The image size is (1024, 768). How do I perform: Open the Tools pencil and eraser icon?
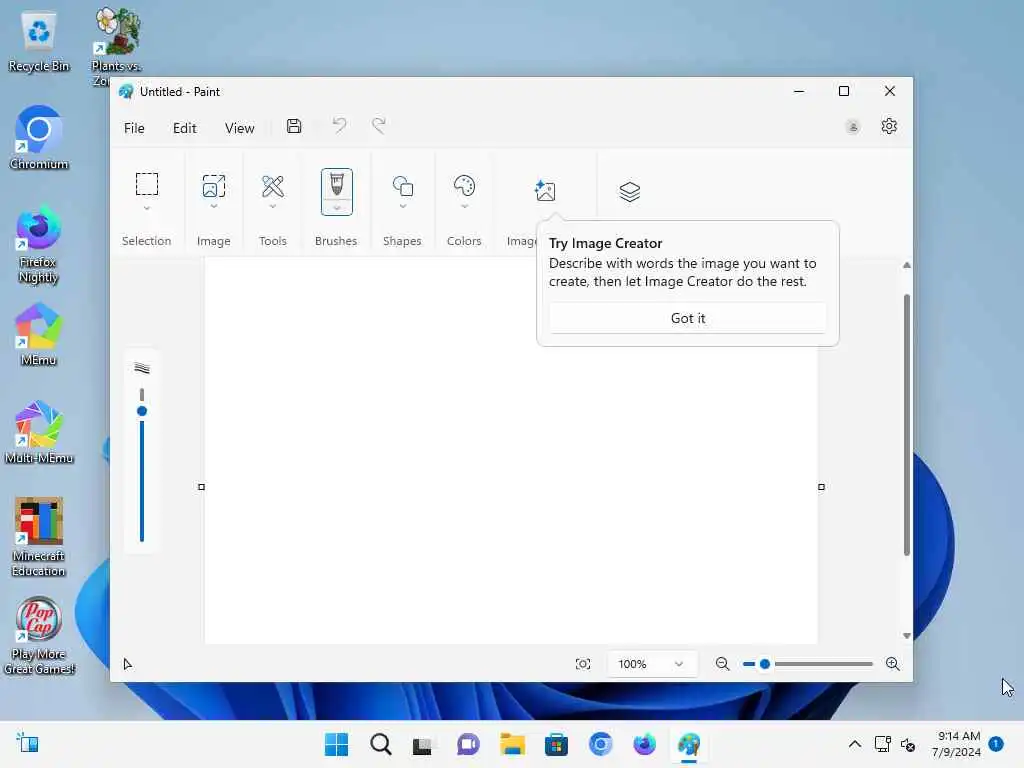pyautogui.click(x=273, y=186)
